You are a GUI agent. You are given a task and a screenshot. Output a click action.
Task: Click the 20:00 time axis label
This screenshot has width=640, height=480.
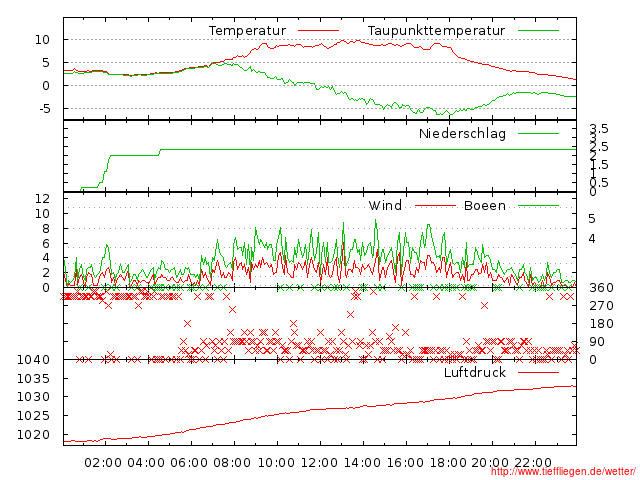(490, 463)
